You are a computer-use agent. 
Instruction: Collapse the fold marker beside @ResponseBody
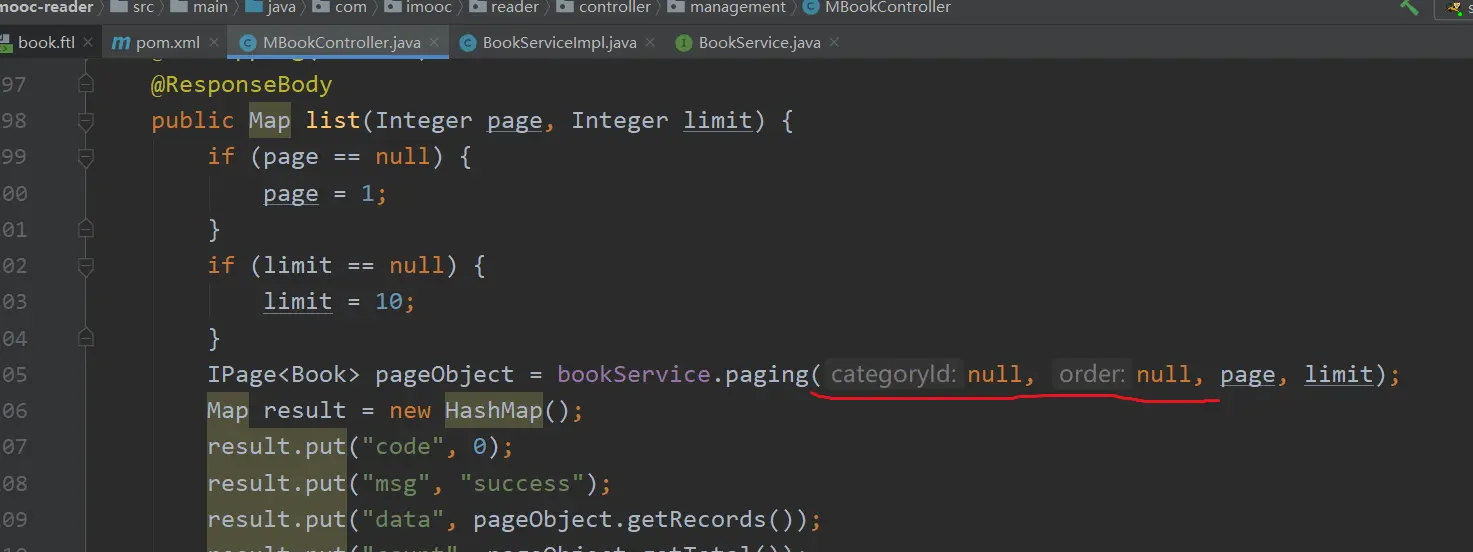[x=85, y=85]
